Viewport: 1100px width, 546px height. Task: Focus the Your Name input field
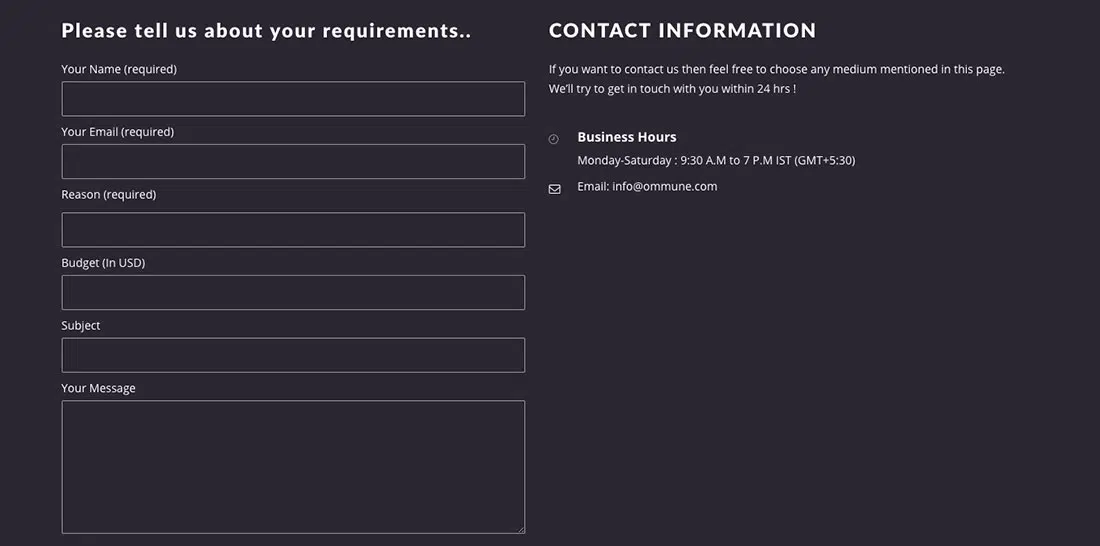[293, 99]
